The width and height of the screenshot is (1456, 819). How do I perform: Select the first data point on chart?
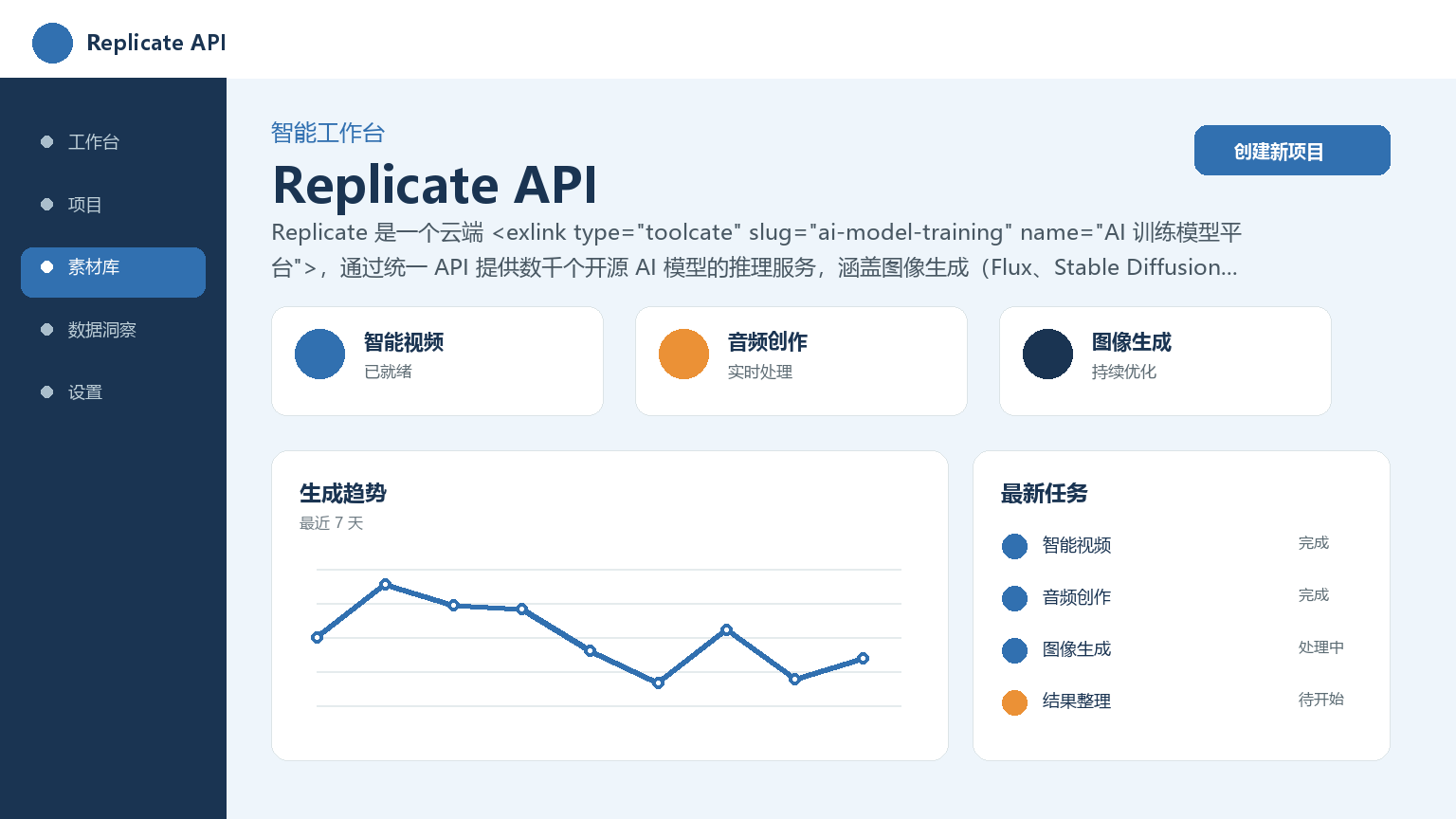(x=317, y=637)
